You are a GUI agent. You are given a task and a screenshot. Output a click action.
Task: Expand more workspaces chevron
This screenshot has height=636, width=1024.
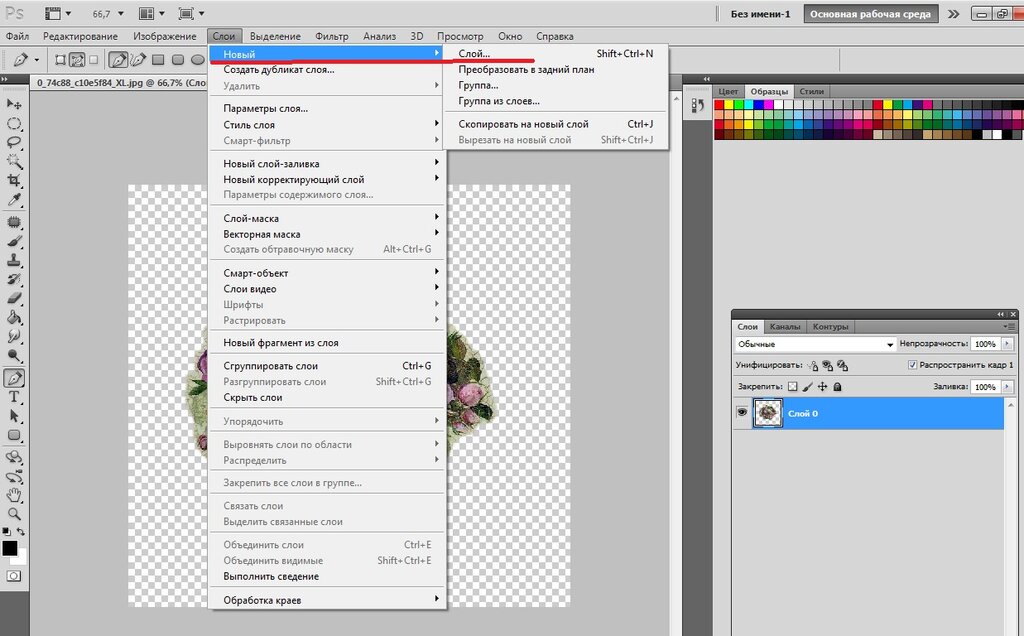954,14
